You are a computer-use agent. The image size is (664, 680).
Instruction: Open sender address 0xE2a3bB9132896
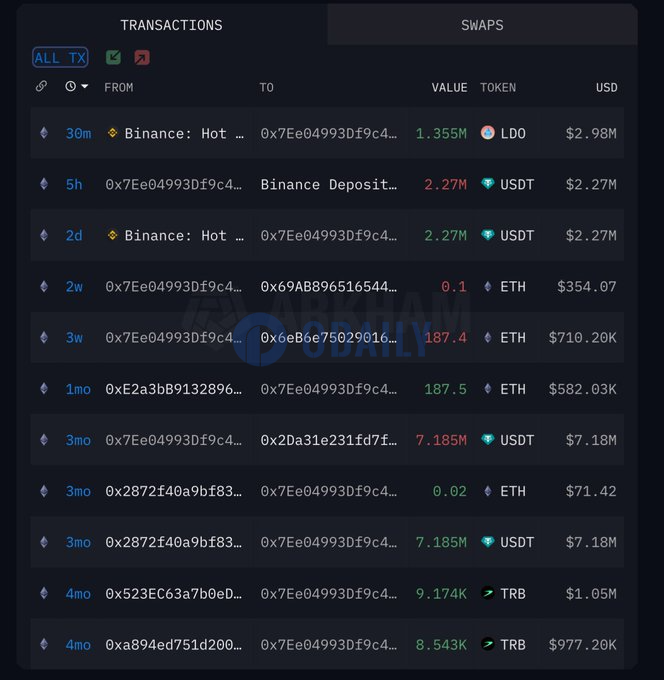[173, 389]
